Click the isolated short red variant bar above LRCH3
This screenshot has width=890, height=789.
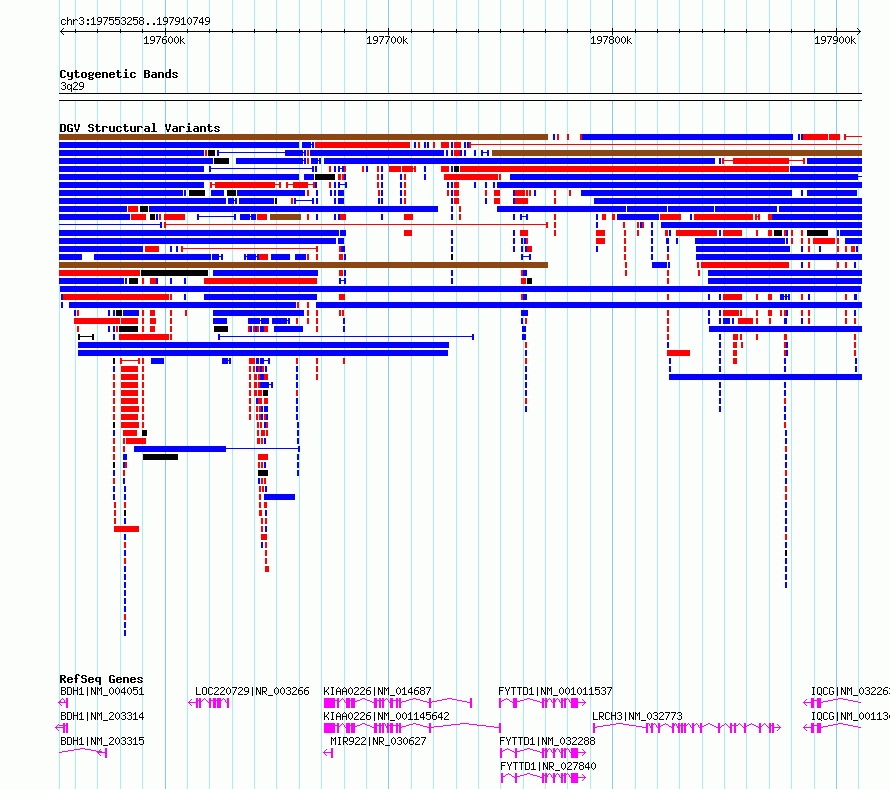[678, 353]
